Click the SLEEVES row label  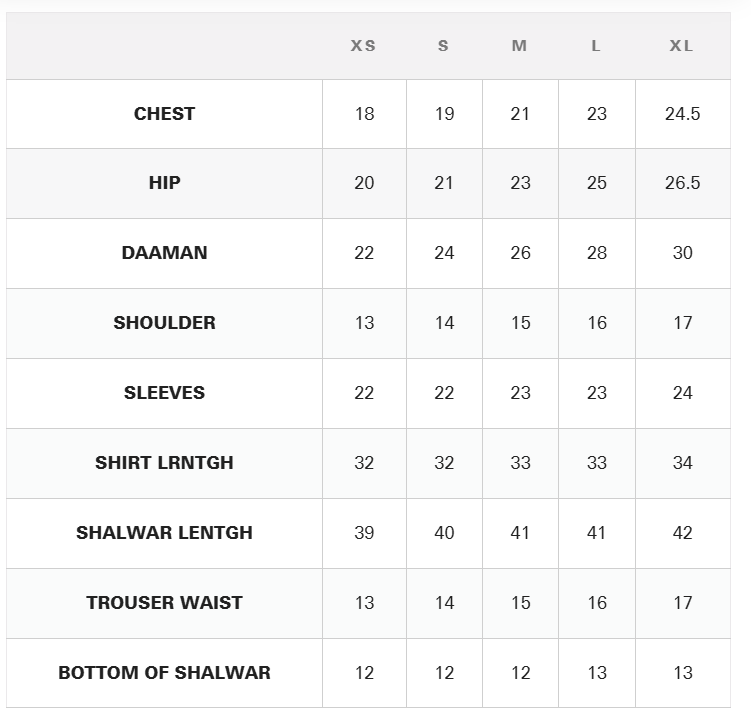164,393
